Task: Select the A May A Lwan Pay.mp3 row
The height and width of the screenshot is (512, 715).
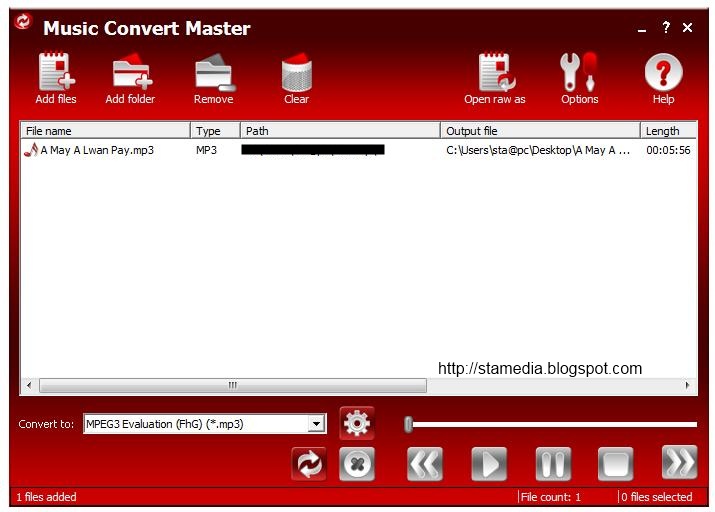Action: click(x=358, y=150)
